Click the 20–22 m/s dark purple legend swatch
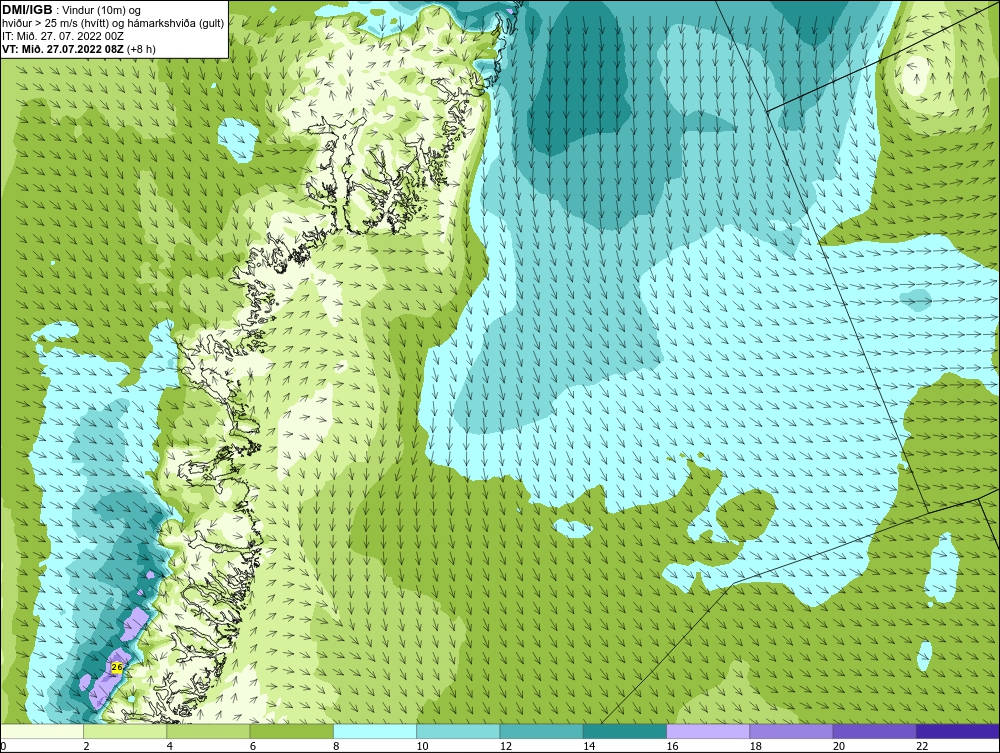 (874, 731)
